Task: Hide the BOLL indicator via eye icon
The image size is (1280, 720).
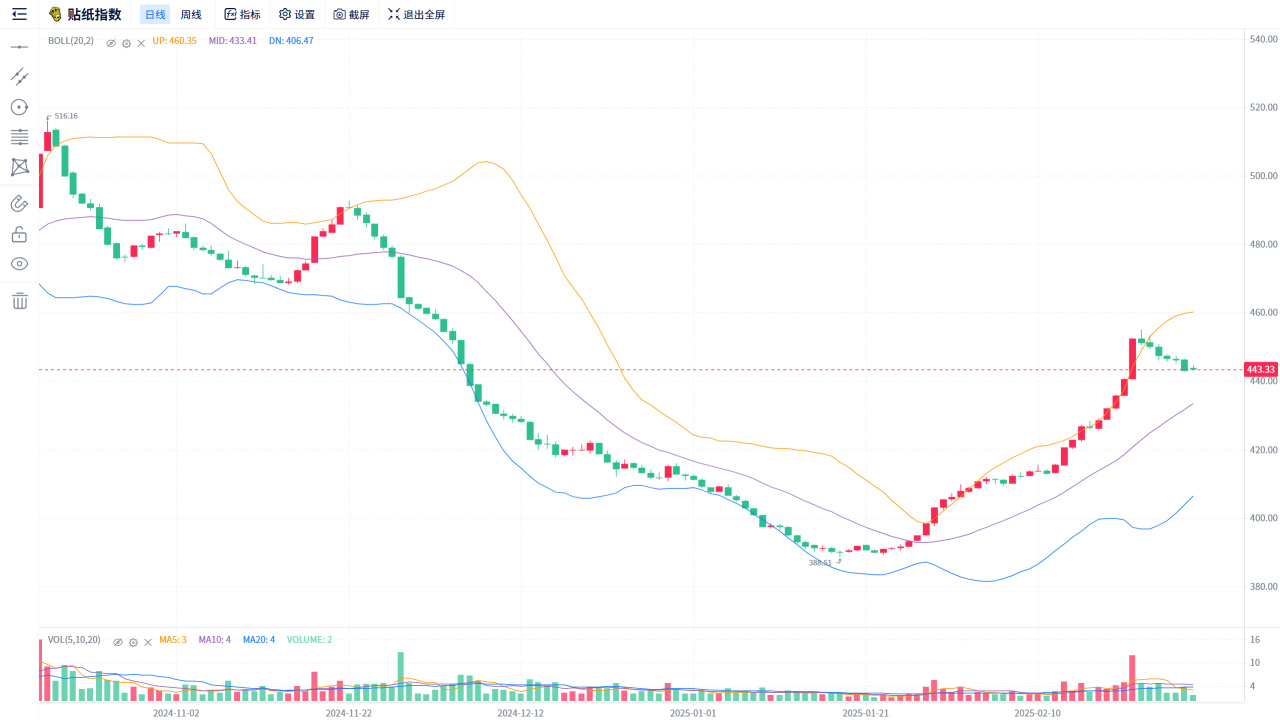Action: (111, 42)
